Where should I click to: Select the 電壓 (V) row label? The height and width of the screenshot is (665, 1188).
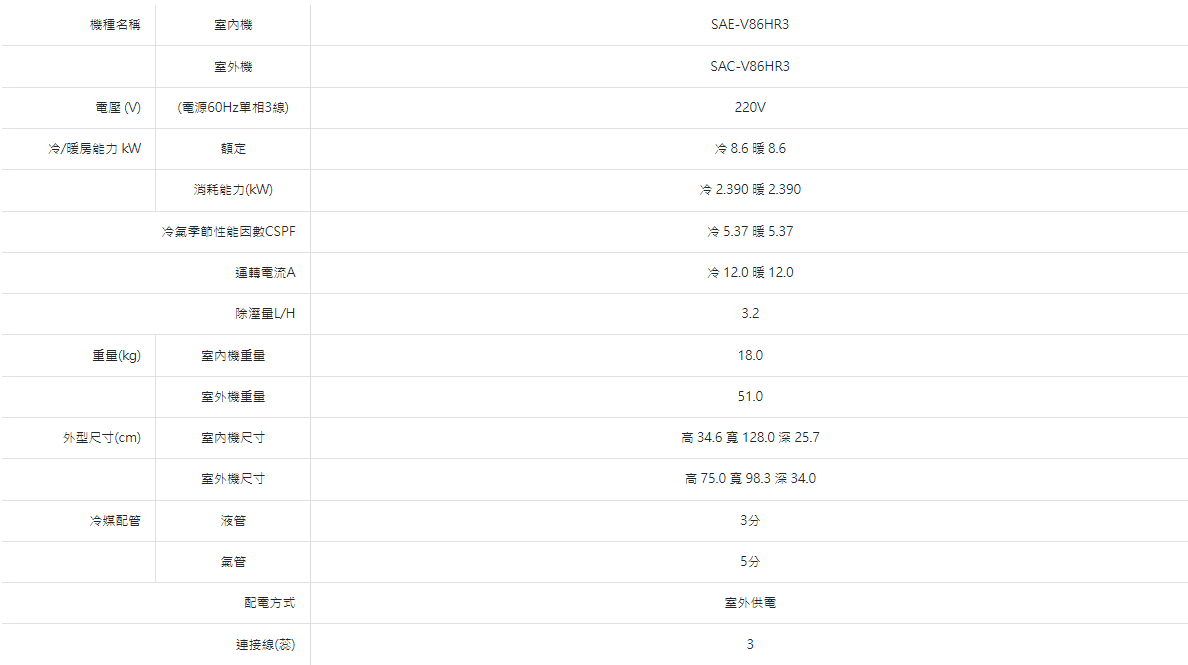(x=117, y=108)
